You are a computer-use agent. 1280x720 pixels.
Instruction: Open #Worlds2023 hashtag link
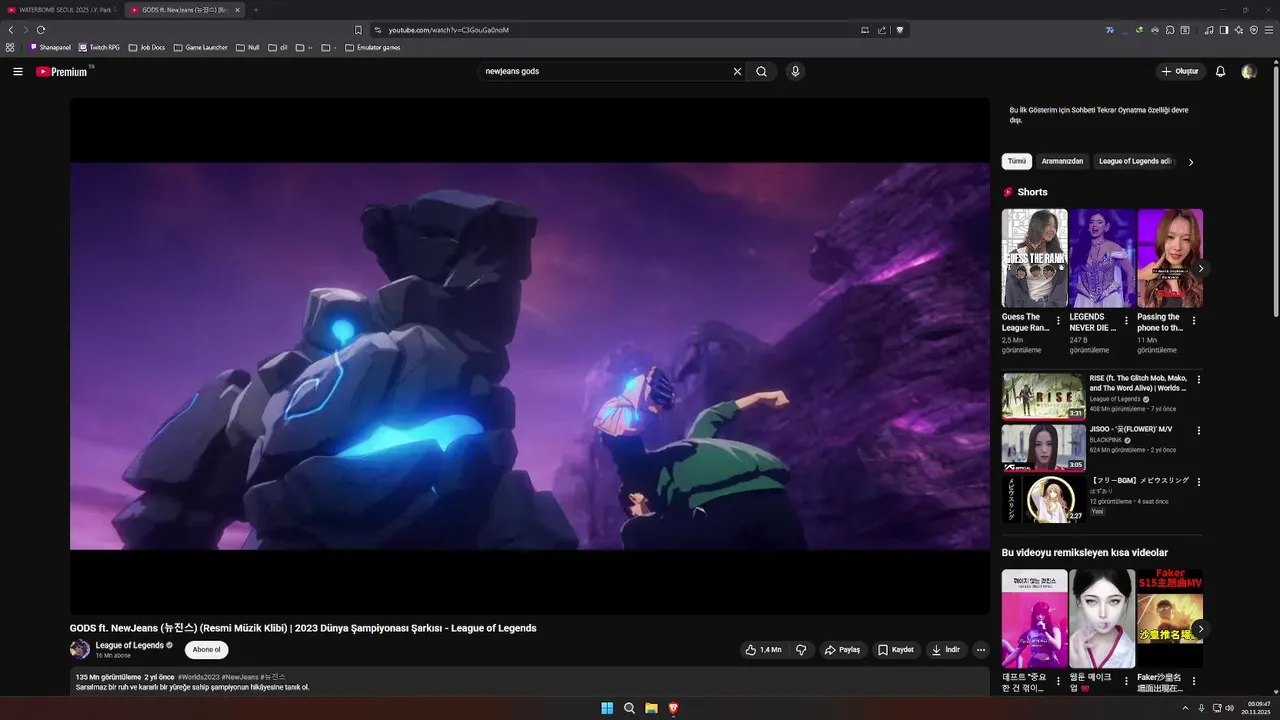pos(198,677)
